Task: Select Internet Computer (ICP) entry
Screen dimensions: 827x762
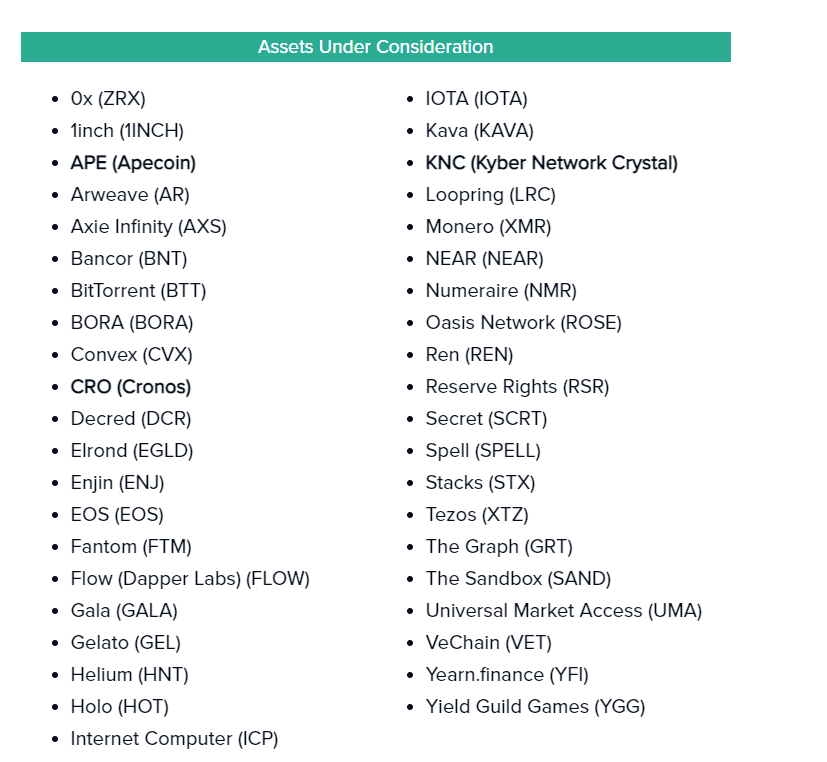Action: [174, 739]
